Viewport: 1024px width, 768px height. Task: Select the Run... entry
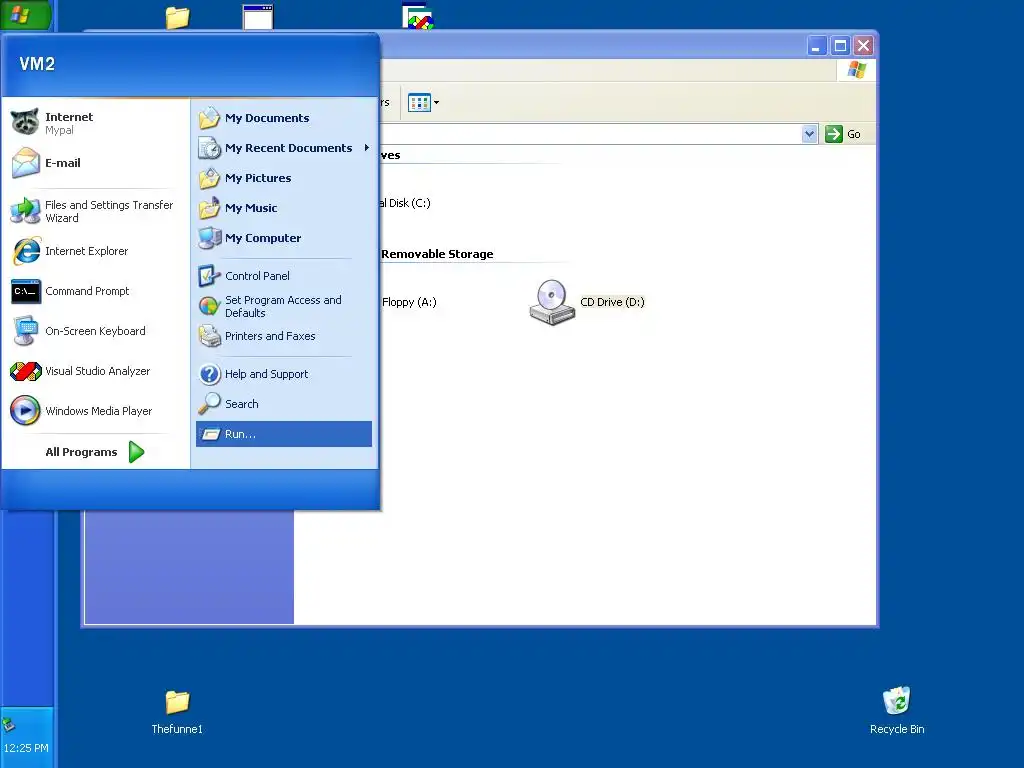pos(283,434)
